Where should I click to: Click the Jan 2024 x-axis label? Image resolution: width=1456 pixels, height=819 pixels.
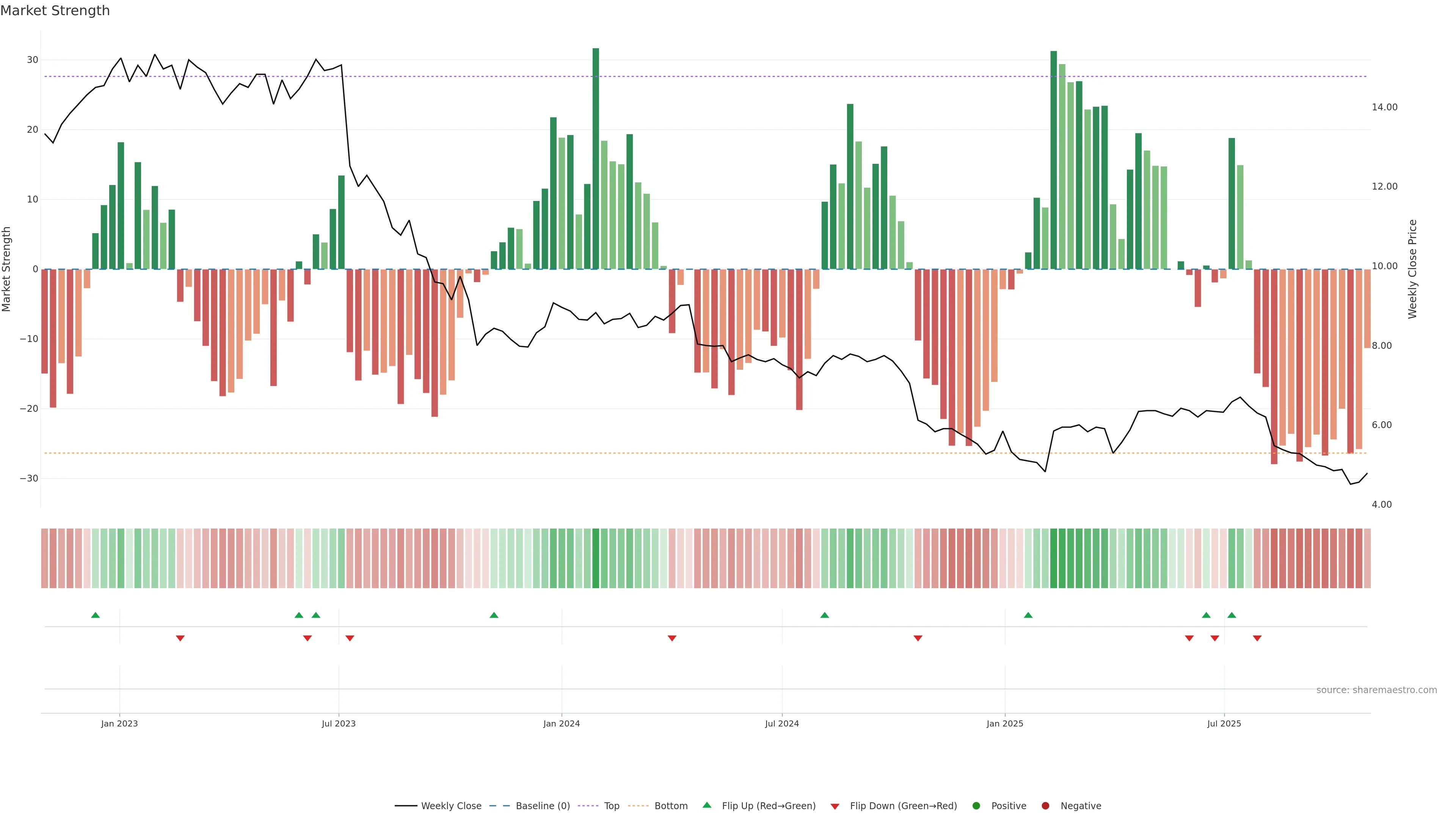(561, 723)
